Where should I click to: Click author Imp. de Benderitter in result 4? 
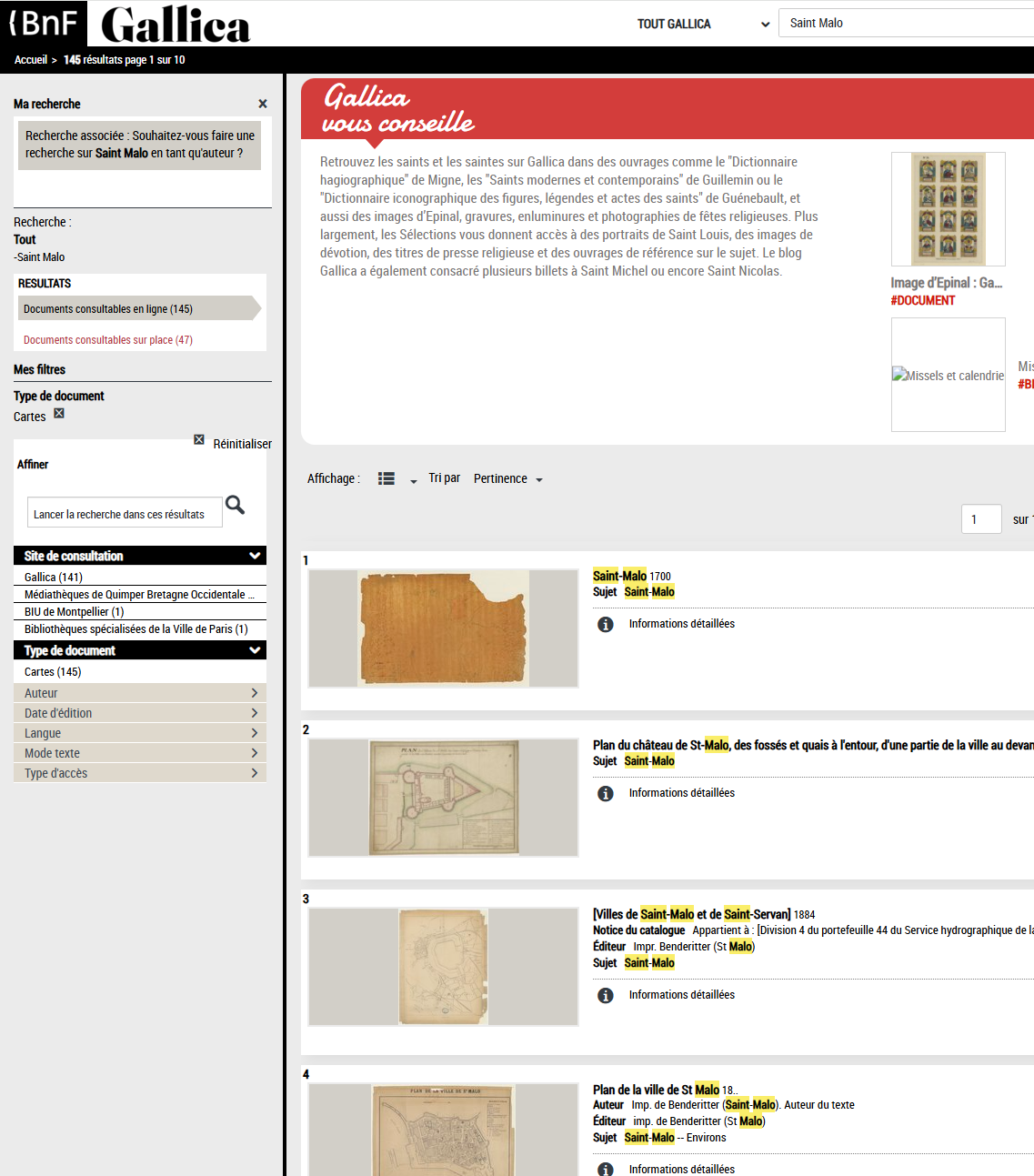706,1105
